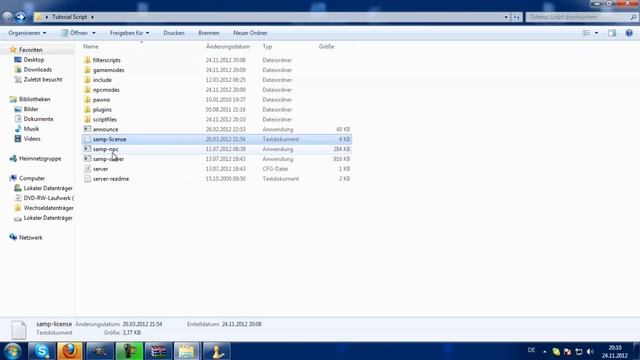Open Zuletzt besucht in navigation pane

pos(43,80)
